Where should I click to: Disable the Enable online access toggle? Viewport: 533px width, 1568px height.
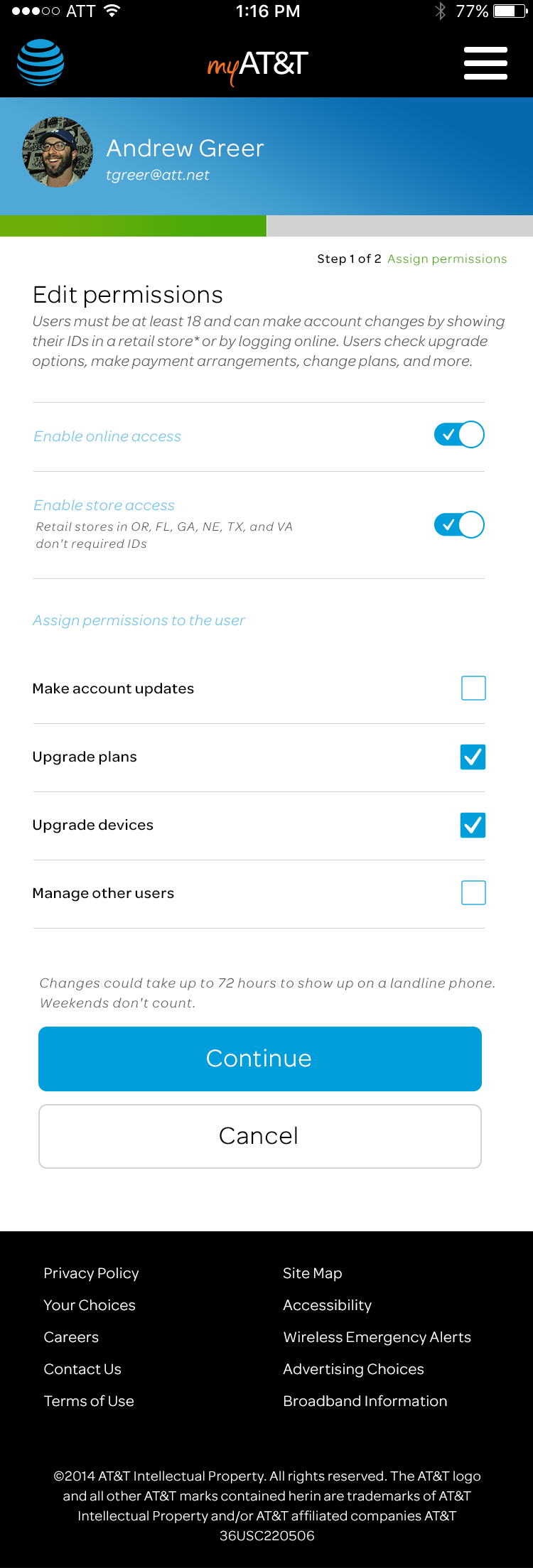pos(459,435)
